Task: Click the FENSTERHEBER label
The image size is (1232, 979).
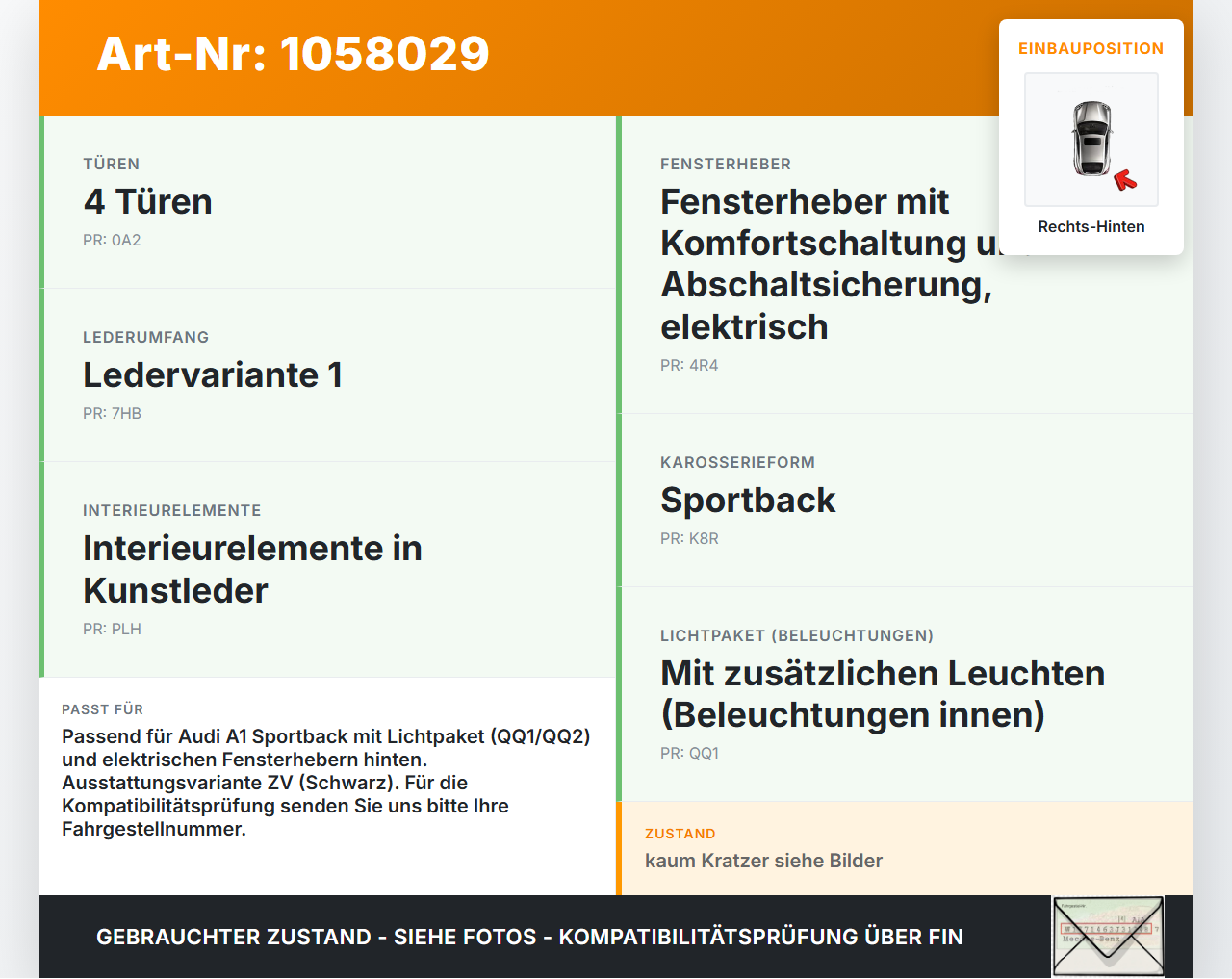Action: (x=726, y=164)
